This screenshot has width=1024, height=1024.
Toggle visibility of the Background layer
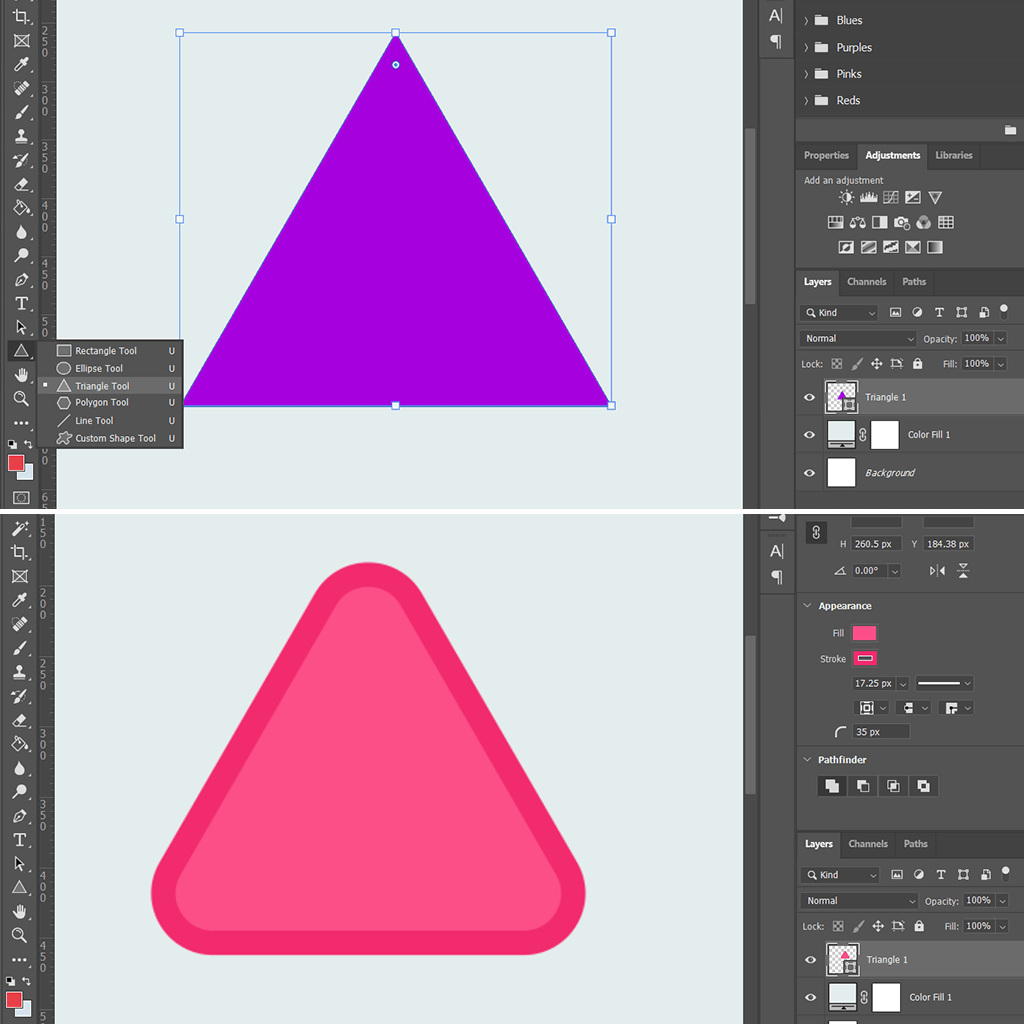(809, 473)
